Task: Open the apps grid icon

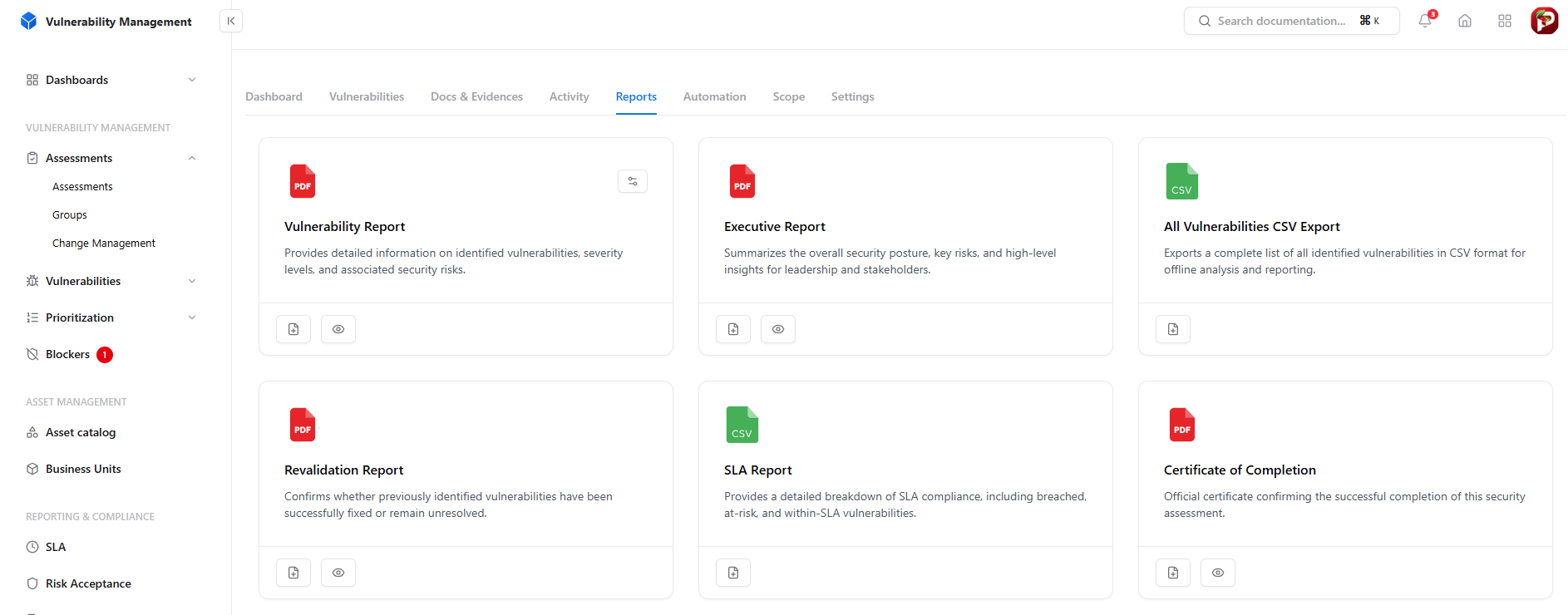Action: (x=1505, y=21)
